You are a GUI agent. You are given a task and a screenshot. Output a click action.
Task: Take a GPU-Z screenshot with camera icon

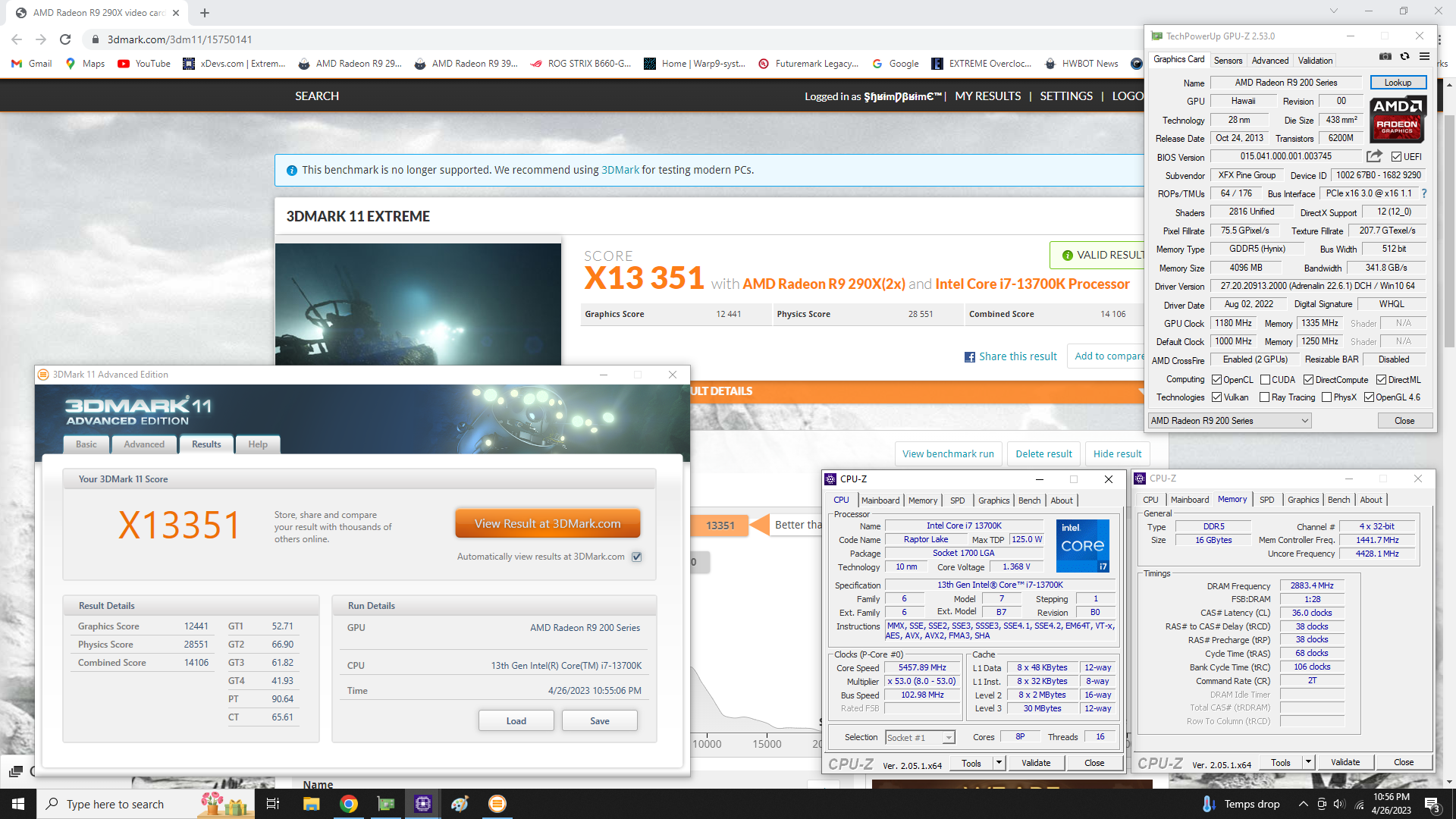1385,57
